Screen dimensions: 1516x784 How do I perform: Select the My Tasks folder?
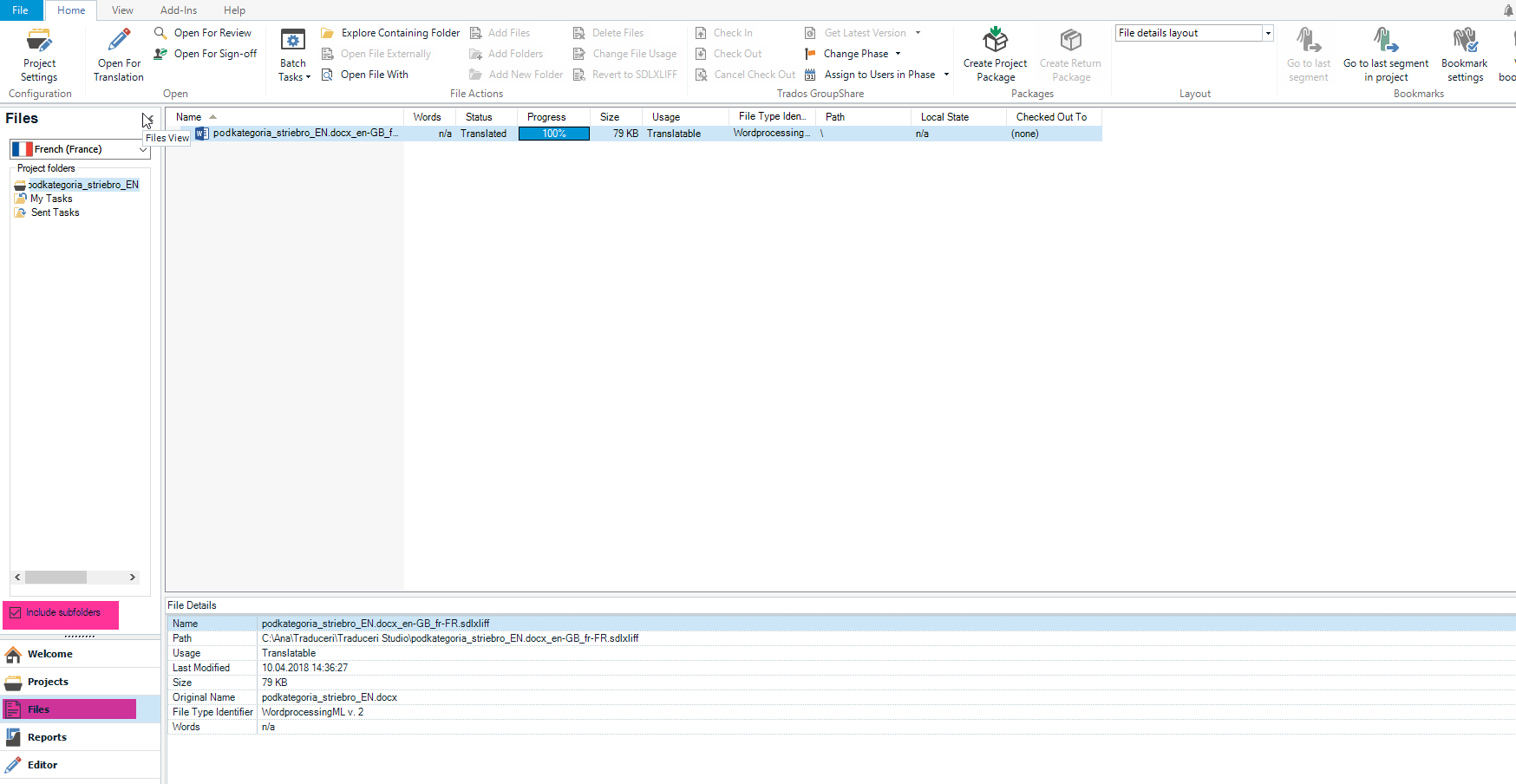(x=51, y=199)
